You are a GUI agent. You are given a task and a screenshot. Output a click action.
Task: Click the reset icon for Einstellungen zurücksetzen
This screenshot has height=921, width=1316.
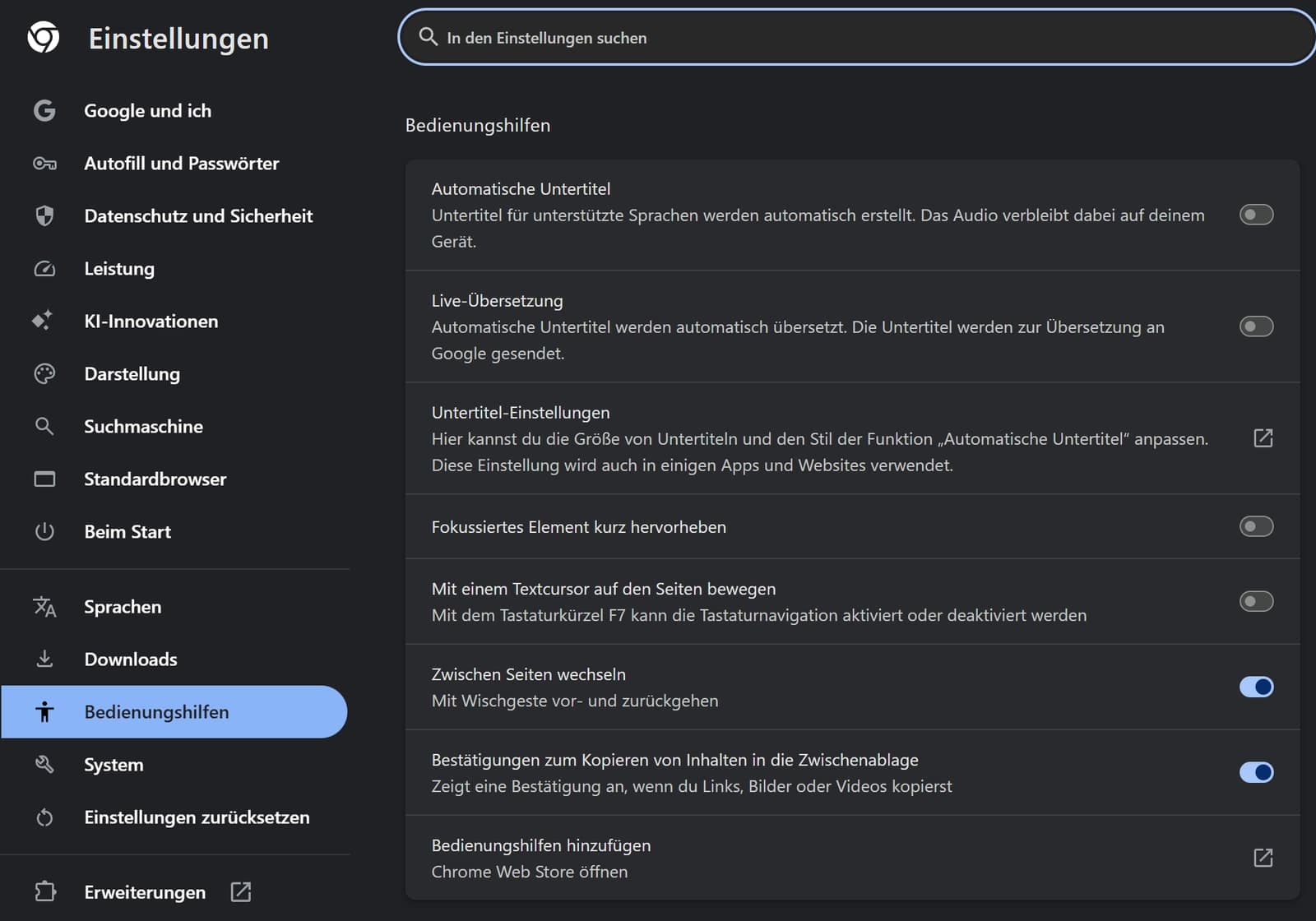pos(44,817)
